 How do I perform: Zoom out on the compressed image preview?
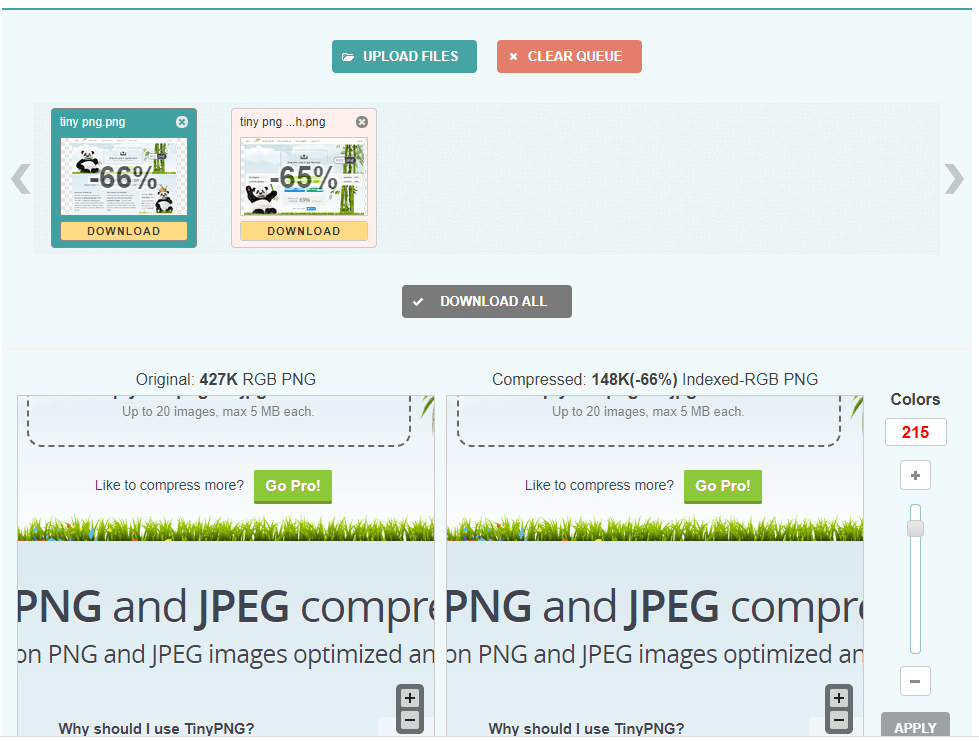coord(839,720)
